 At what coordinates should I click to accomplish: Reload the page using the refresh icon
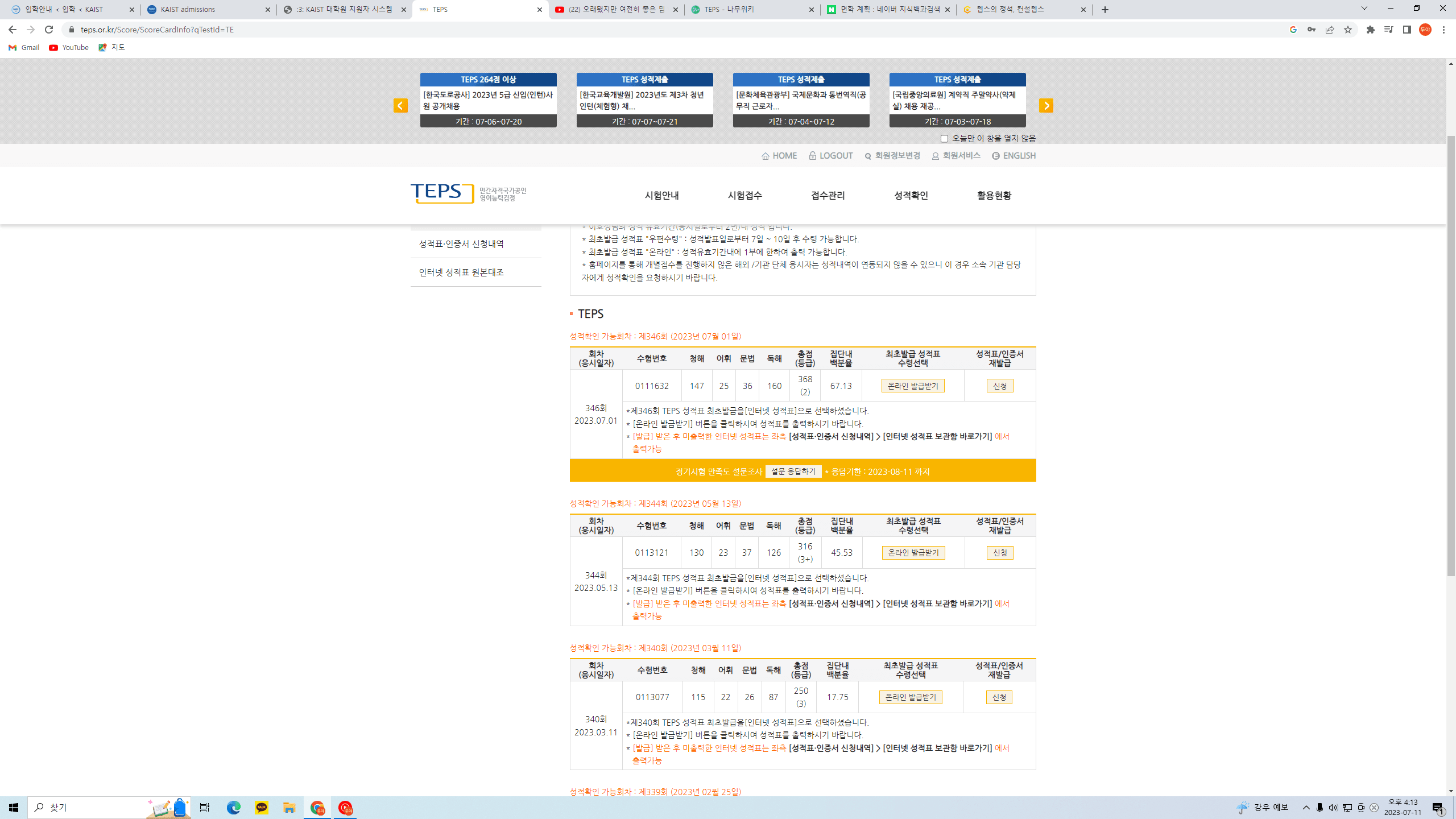pos(49,30)
